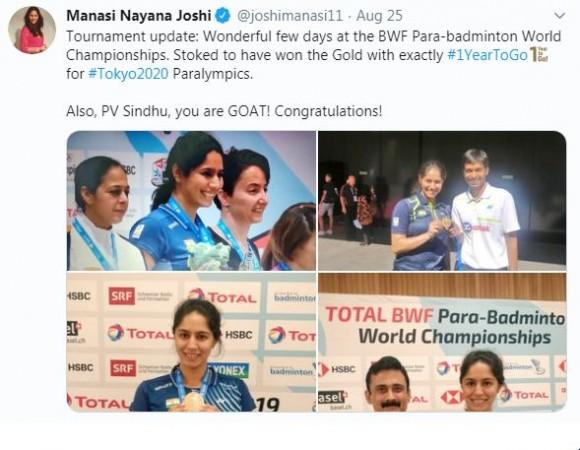The width and height of the screenshot is (580, 450).
Task: Click the HSBC logo on championships banner
Action: click(x=337, y=369)
